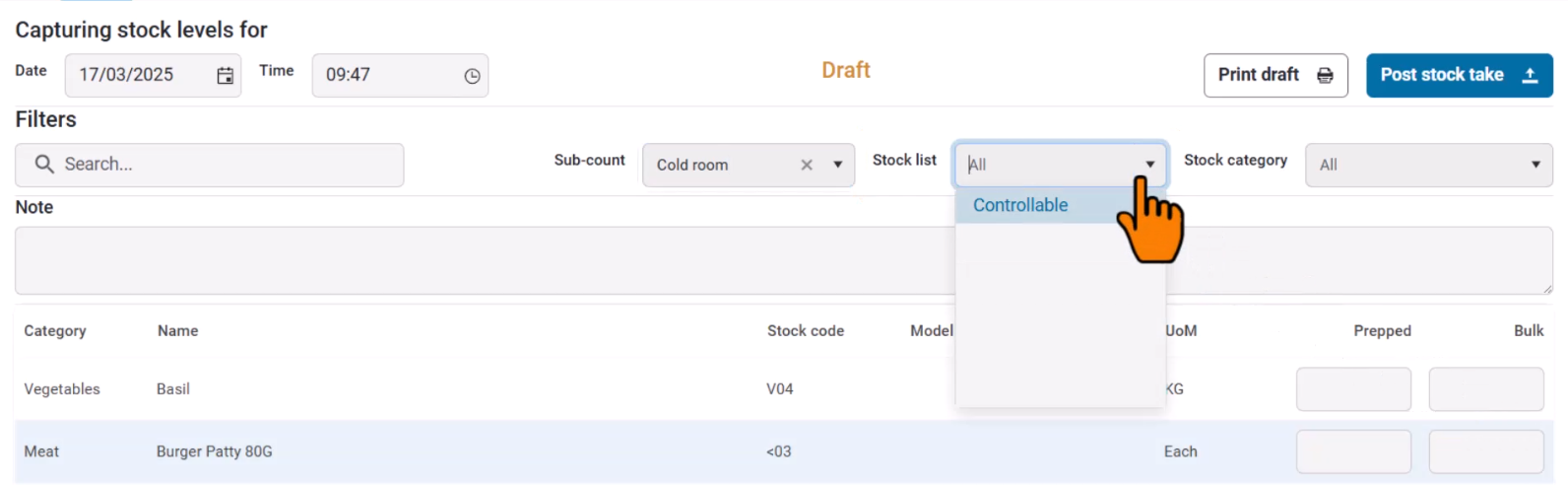Click the upload icon on Post stock take
This screenshot has height=485, width=1568.
[1529, 76]
